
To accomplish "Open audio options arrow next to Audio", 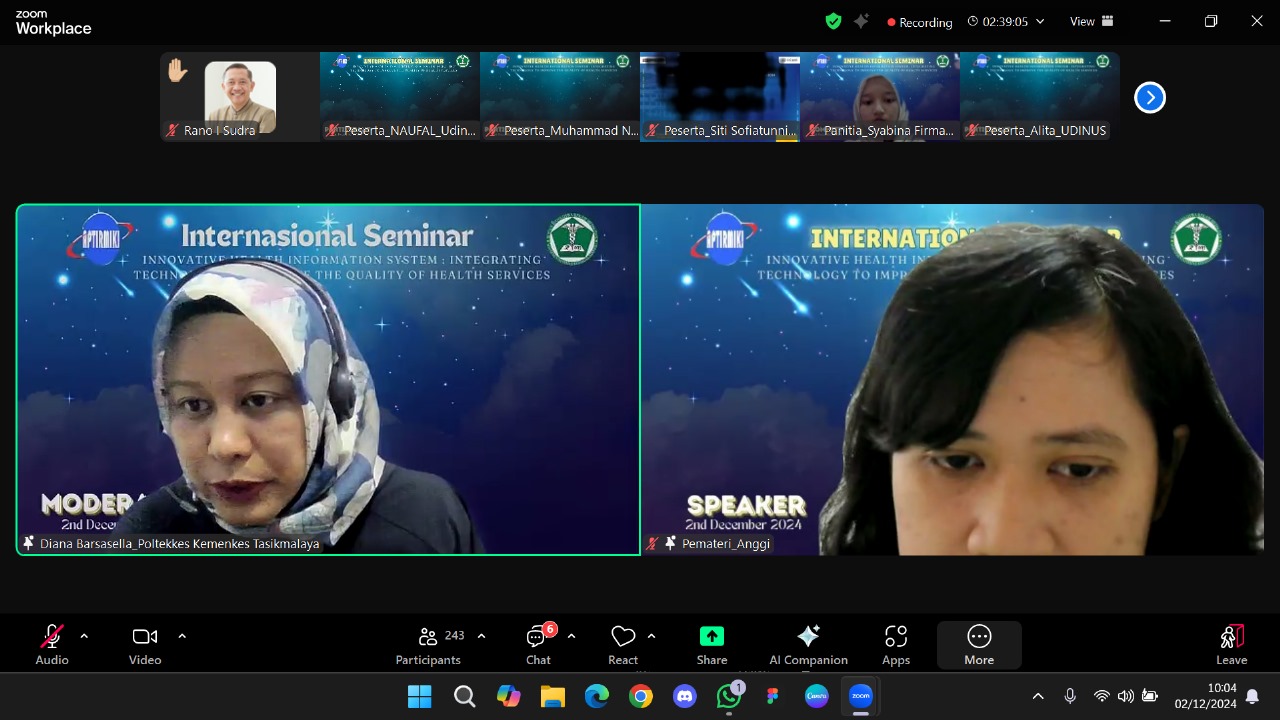I will tap(84, 636).
